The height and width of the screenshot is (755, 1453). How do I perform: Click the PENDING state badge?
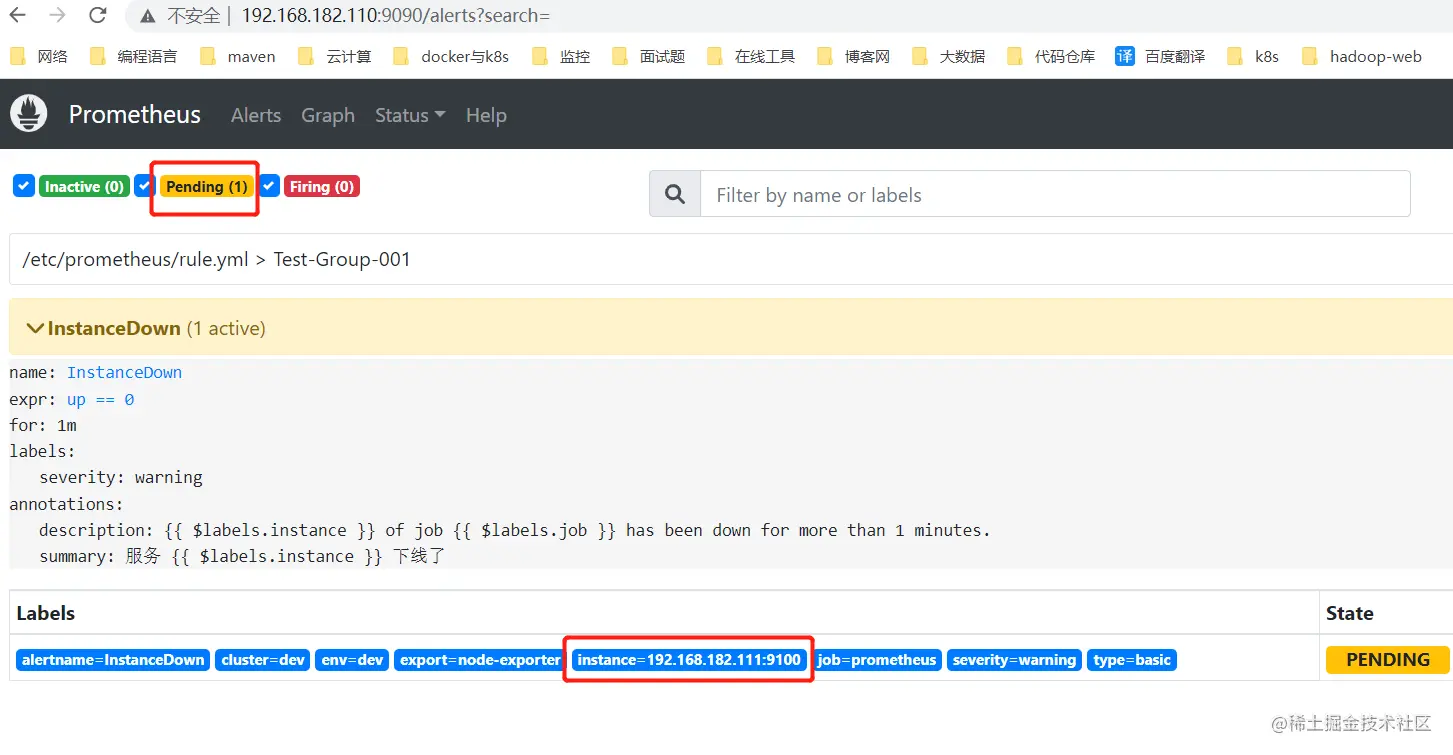coord(1388,659)
